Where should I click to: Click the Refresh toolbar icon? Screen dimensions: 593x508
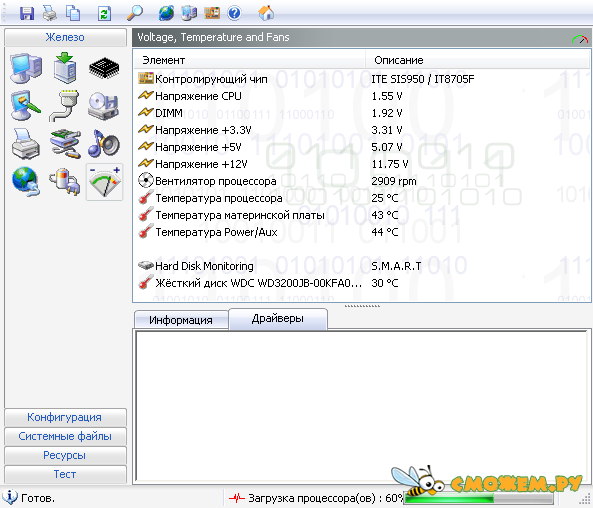104,14
